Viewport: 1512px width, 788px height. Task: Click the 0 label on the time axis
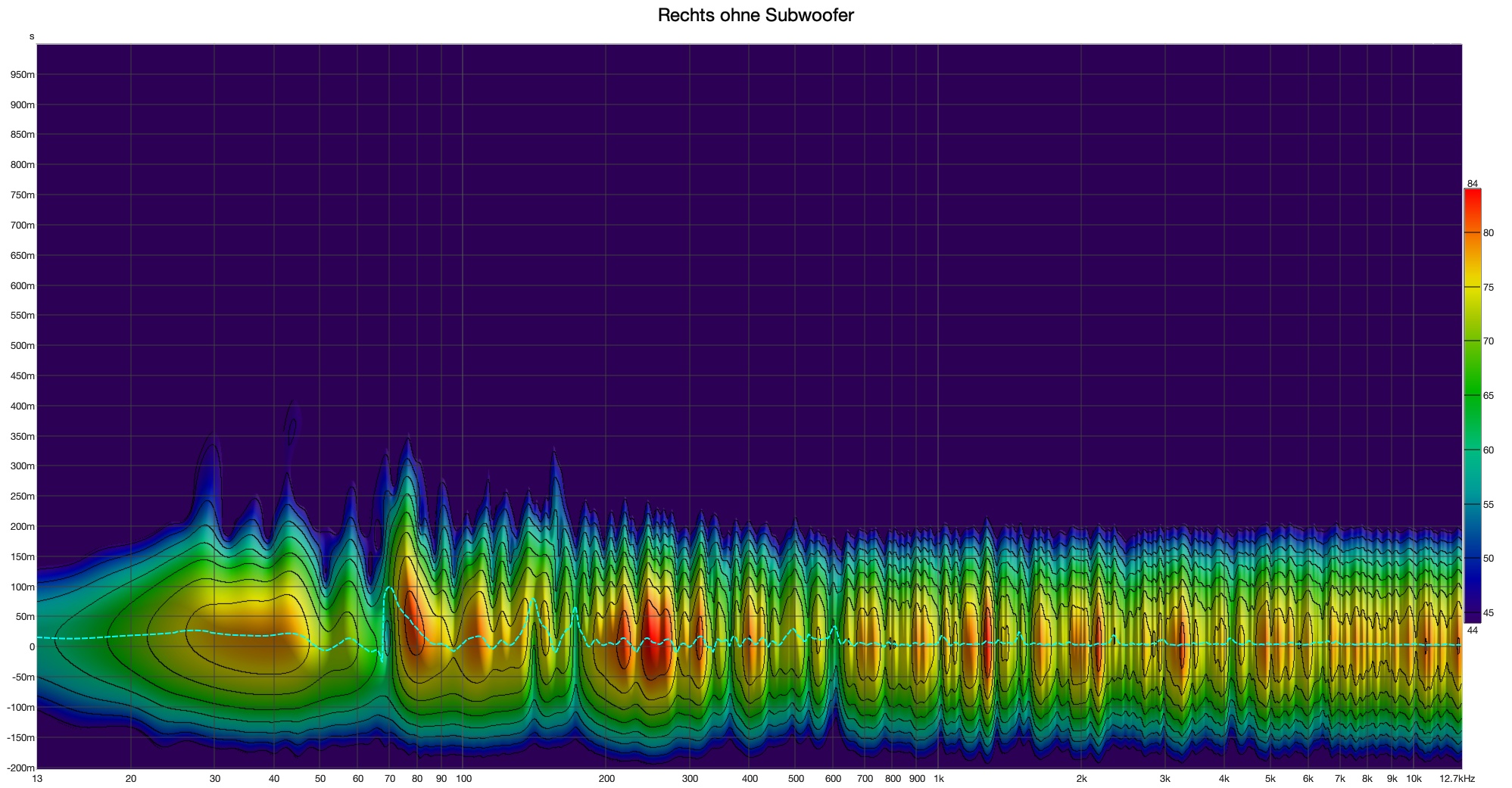tap(31, 647)
